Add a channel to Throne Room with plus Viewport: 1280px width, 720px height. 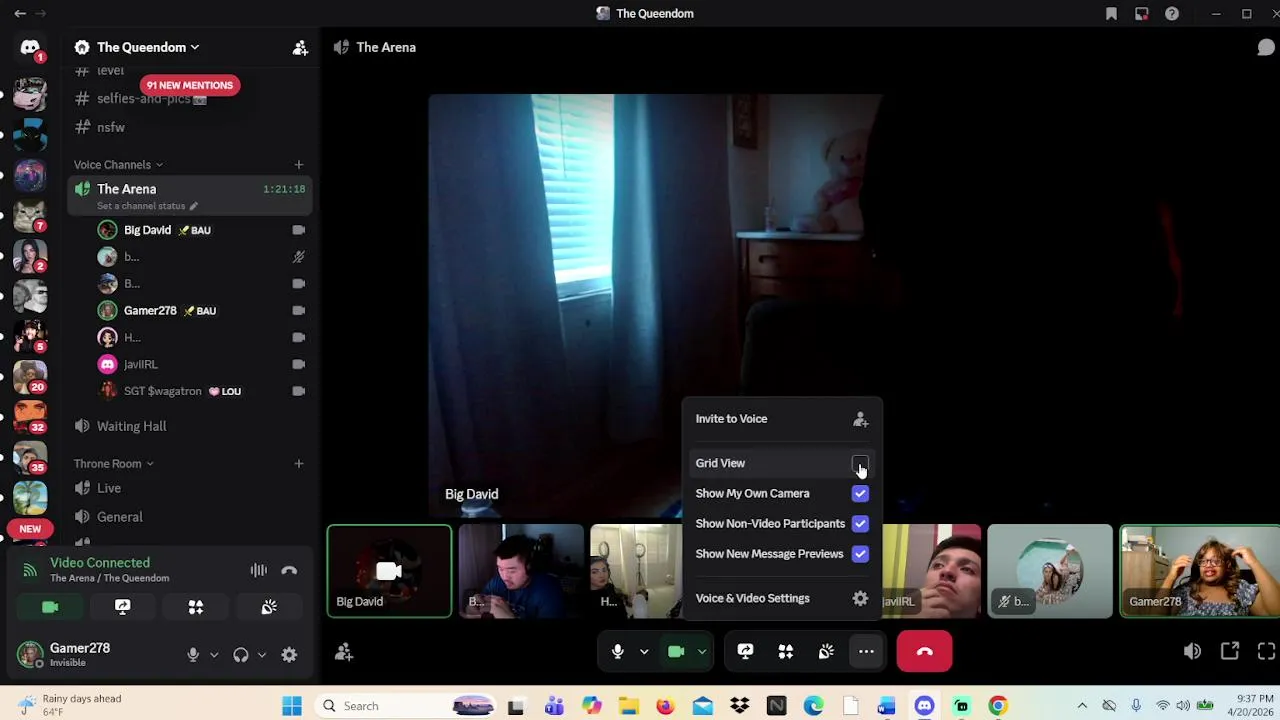298,464
